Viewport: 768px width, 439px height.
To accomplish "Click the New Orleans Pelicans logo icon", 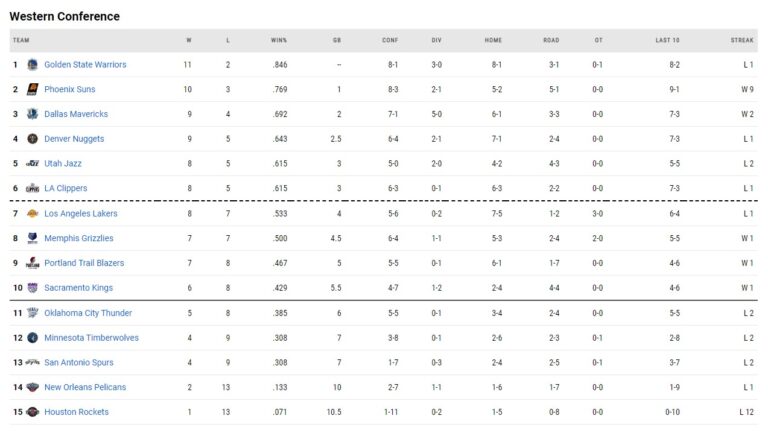I will click(33, 387).
